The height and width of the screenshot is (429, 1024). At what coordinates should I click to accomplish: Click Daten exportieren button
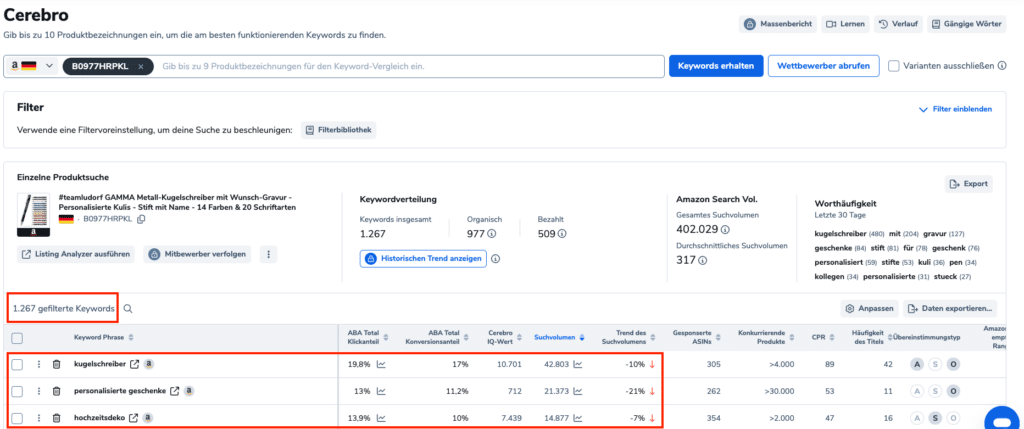pyautogui.click(x=950, y=308)
